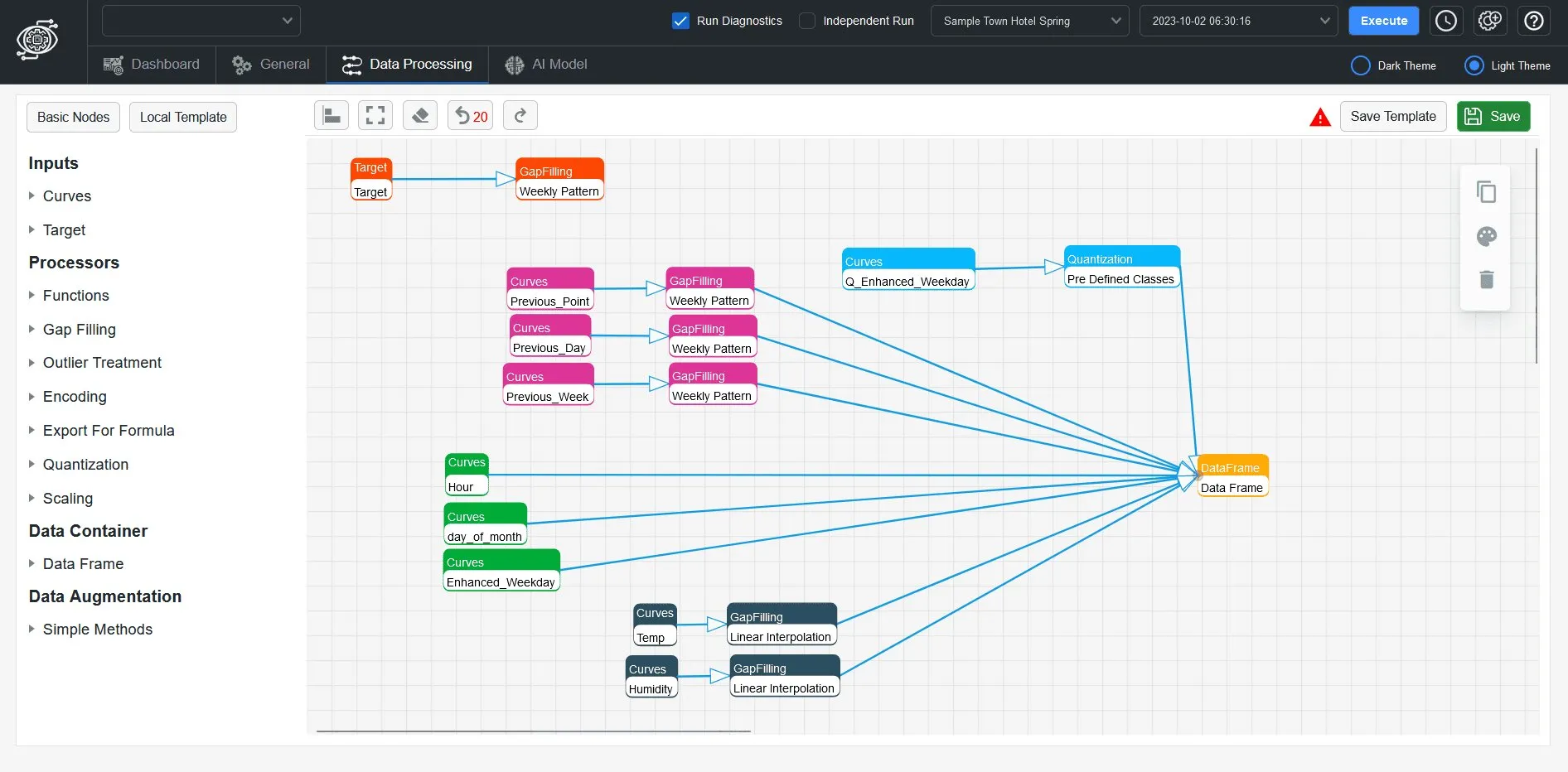Click the color palette icon

coord(1487,236)
